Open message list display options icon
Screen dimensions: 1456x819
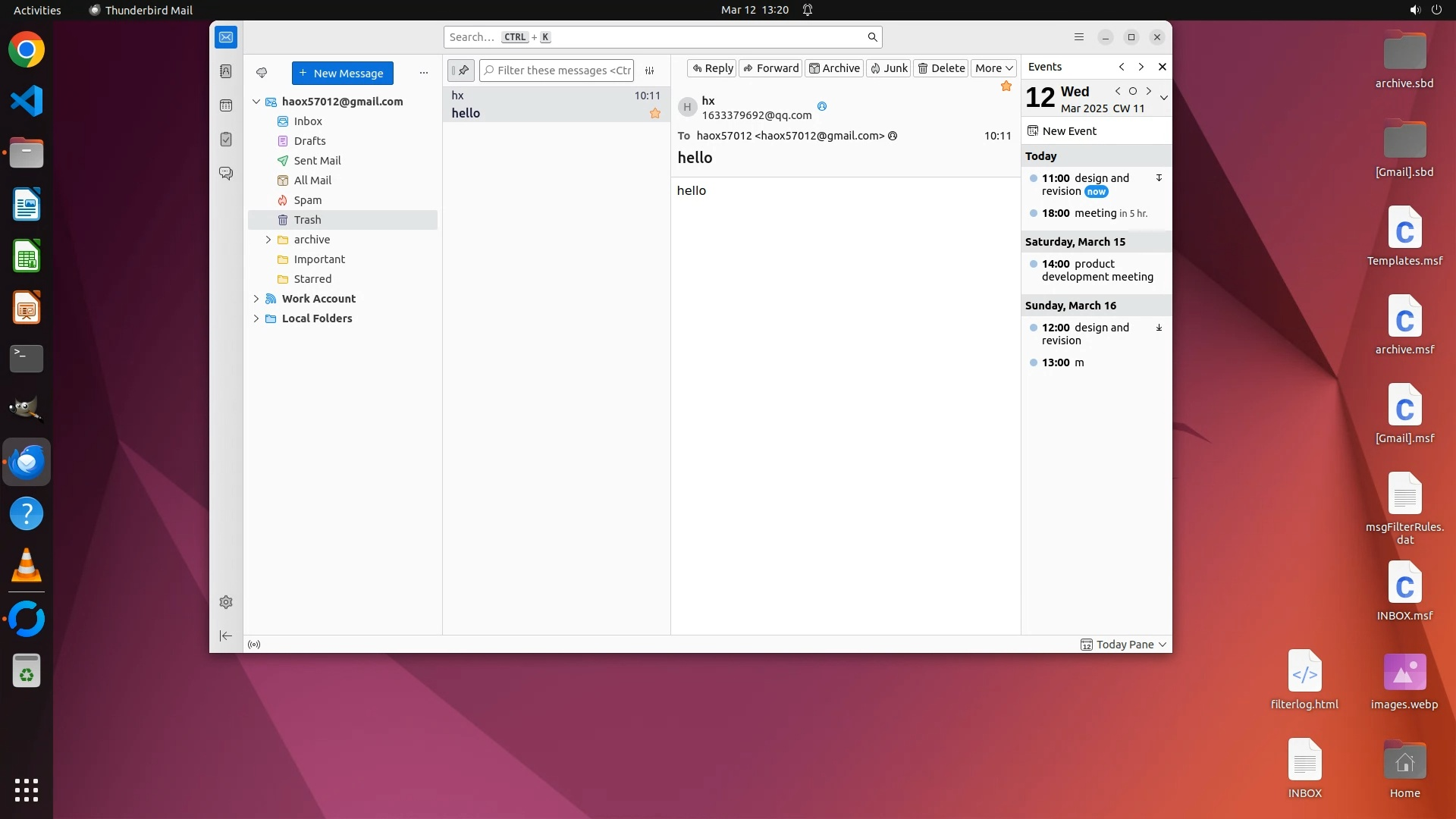[x=650, y=71]
